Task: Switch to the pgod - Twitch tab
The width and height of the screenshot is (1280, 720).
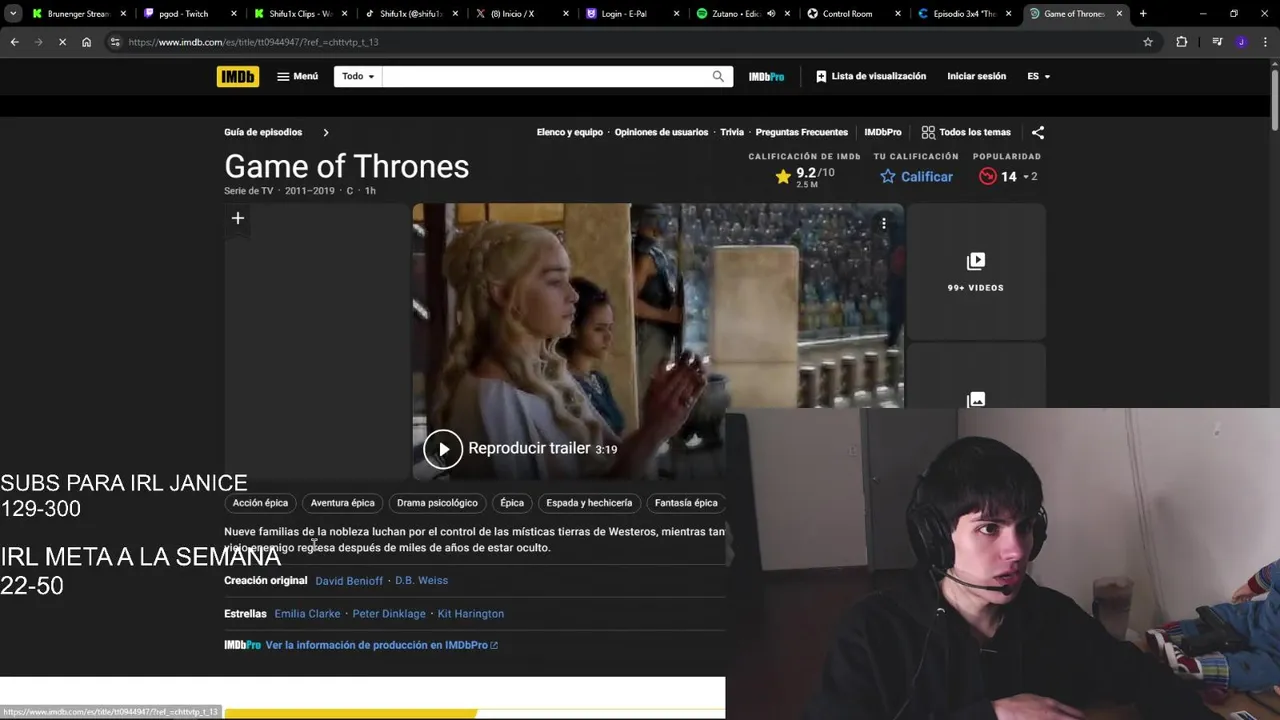Action: click(183, 14)
